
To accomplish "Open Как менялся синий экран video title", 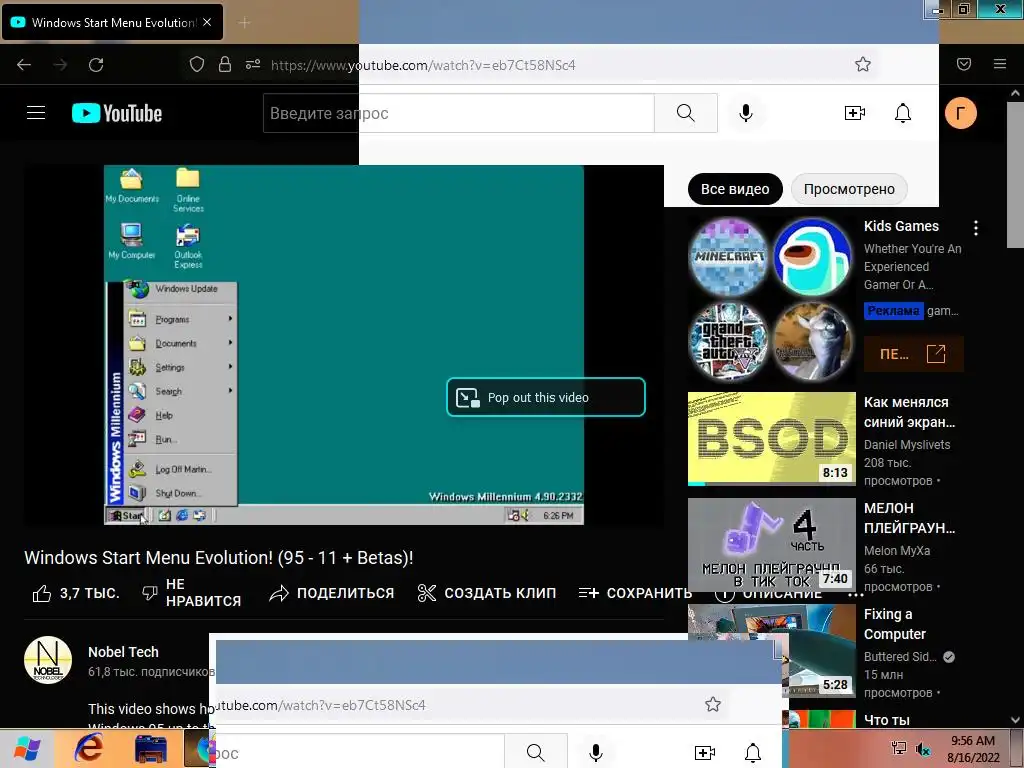I will [x=909, y=412].
